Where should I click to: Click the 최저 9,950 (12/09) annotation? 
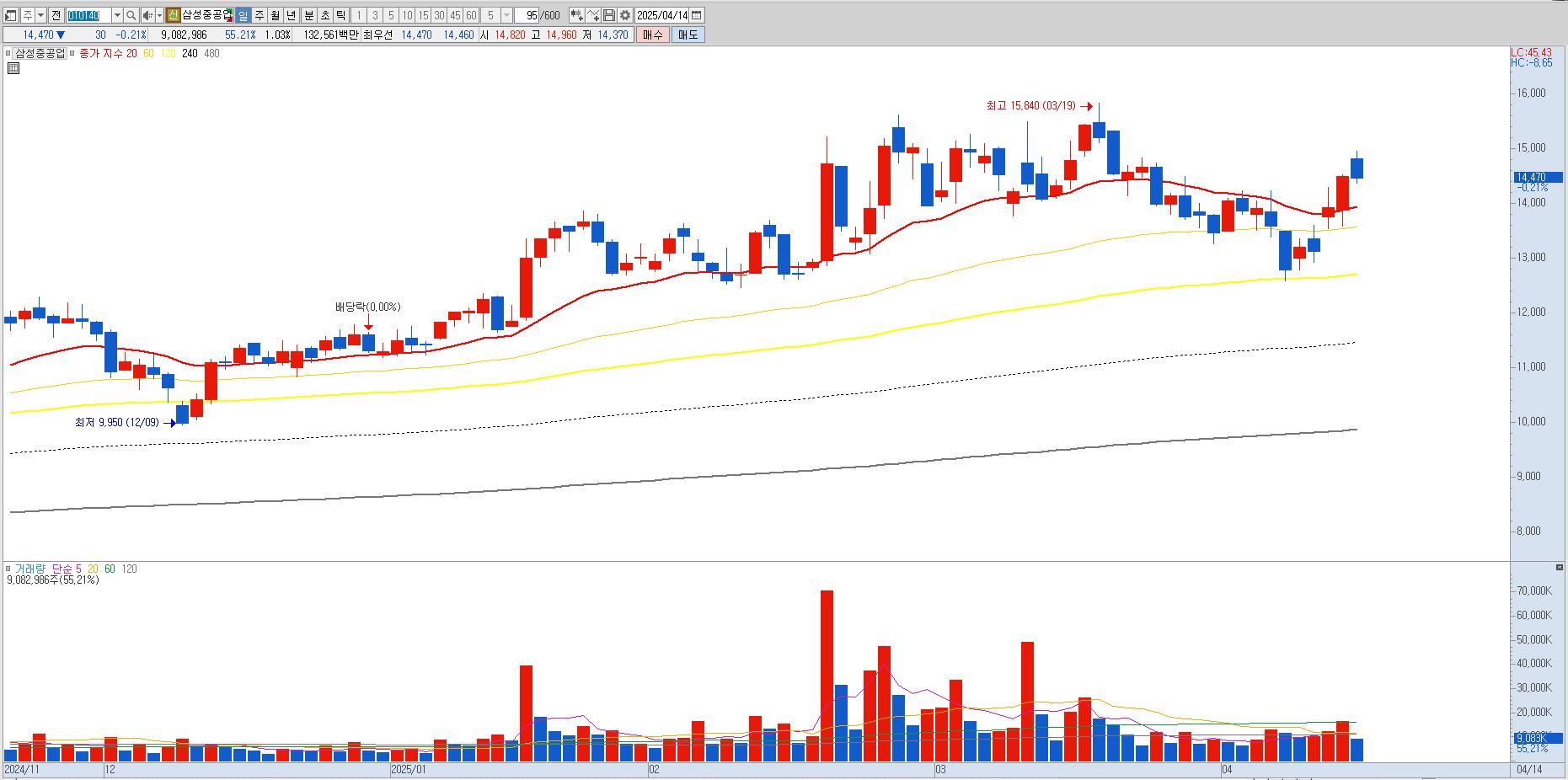point(116,422)
